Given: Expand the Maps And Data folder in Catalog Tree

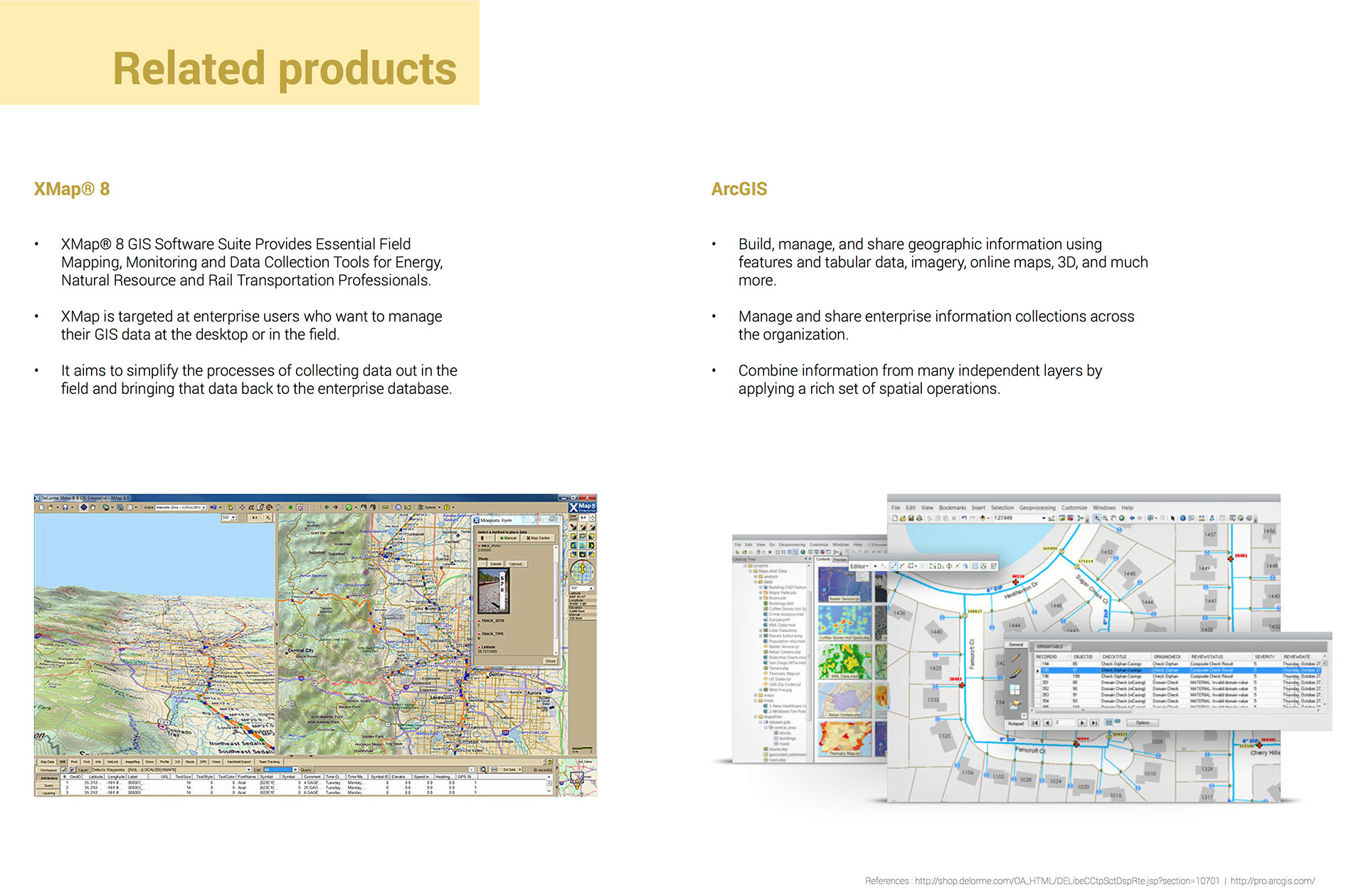Looking at the screenshot, I should [750, 571].
